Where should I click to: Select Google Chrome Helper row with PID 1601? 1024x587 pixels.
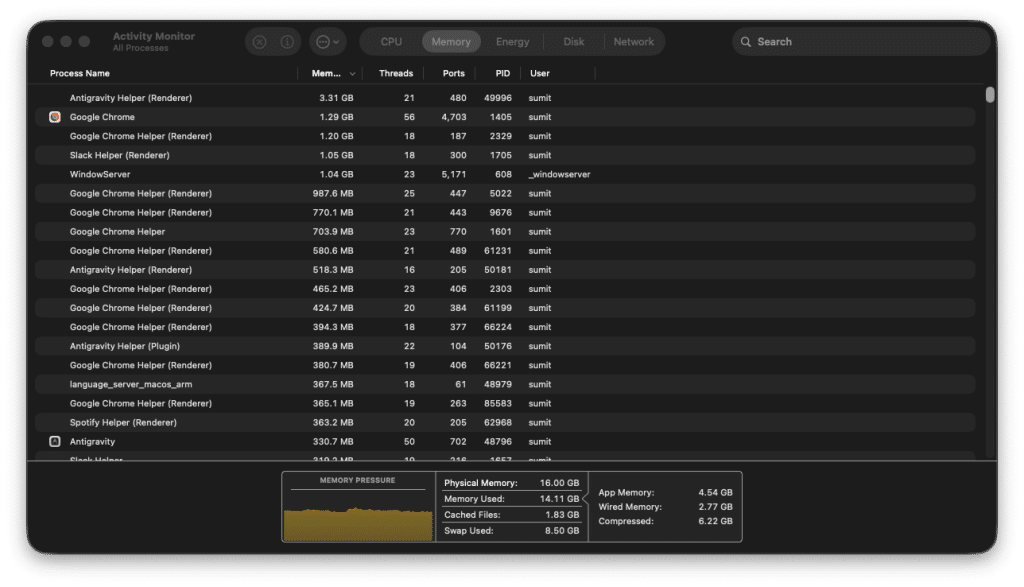(505, 232)
